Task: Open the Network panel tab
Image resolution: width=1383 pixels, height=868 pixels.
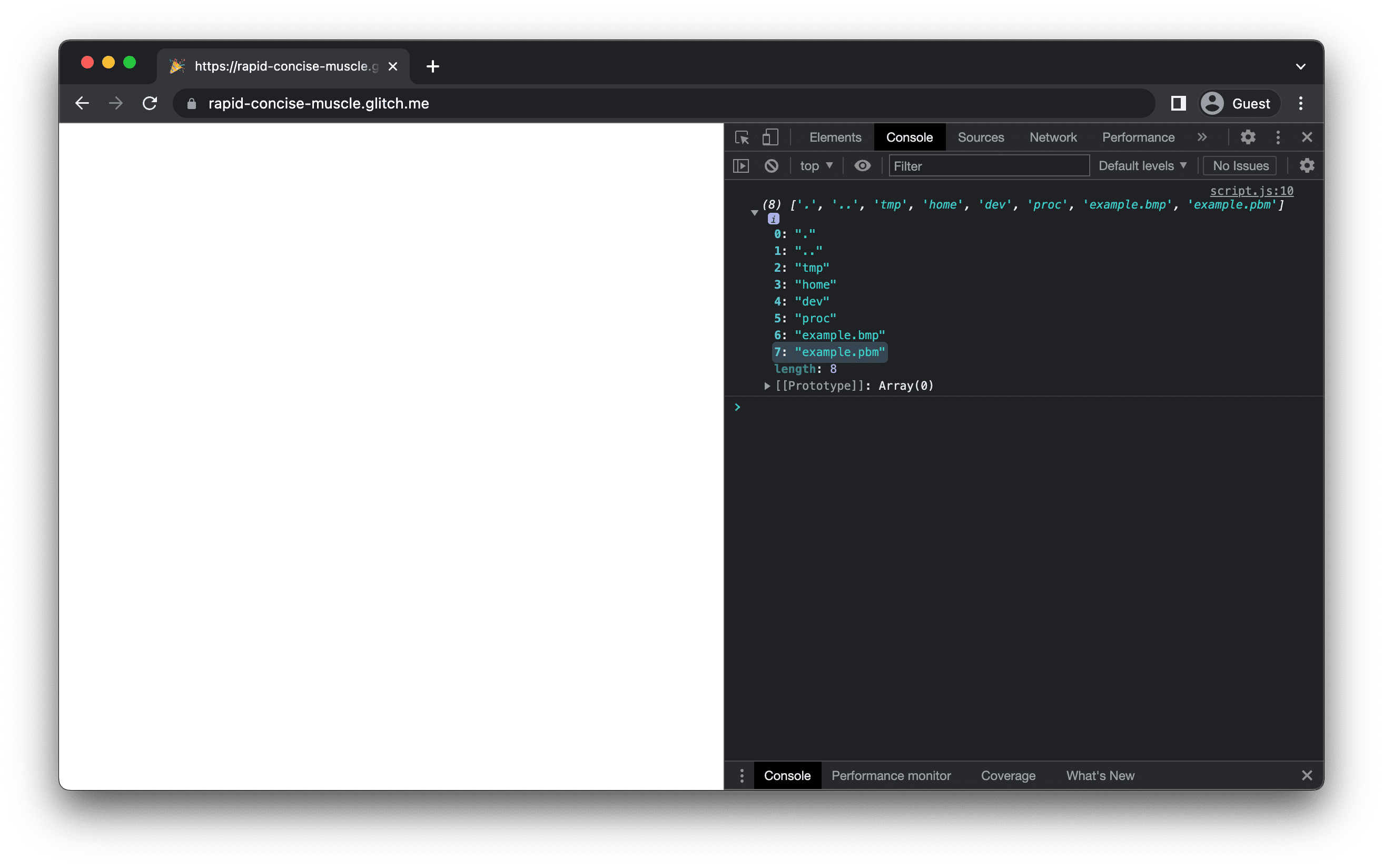Action: (1053, 137)
